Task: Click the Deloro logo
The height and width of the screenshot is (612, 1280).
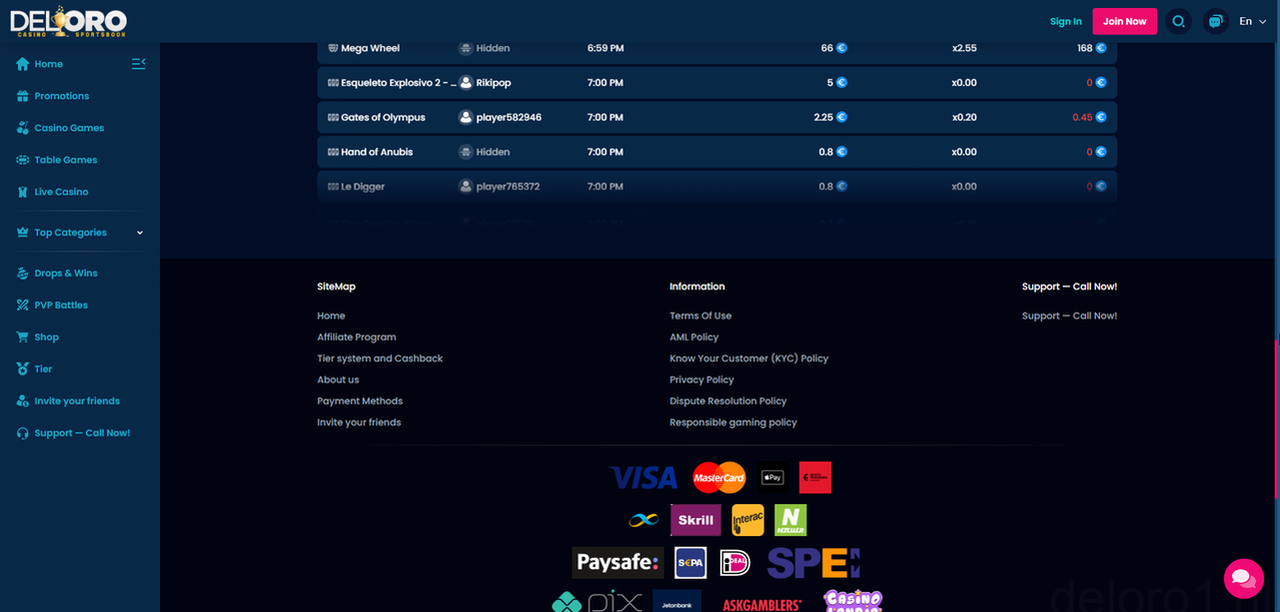Action: (x=68, y=21)
